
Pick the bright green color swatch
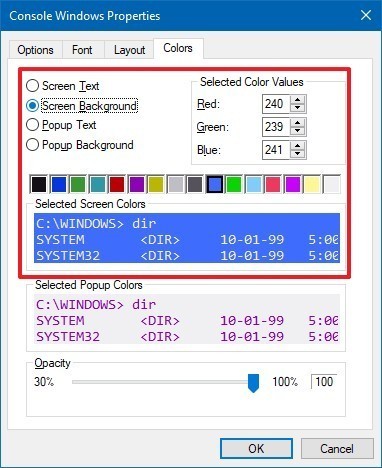click(234, 184)
